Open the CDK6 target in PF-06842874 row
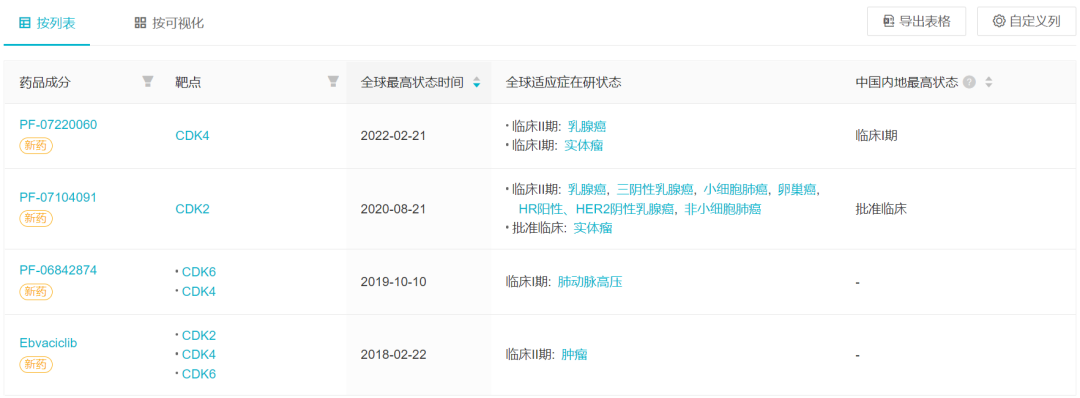The width and height of the screenshot is (1080, 398). (x=199, y=271)
